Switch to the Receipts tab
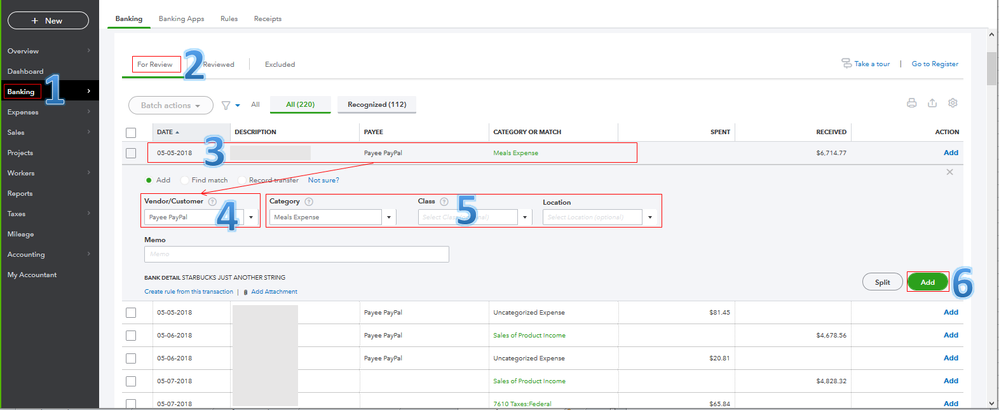999x410 pixels. [268, 18]
